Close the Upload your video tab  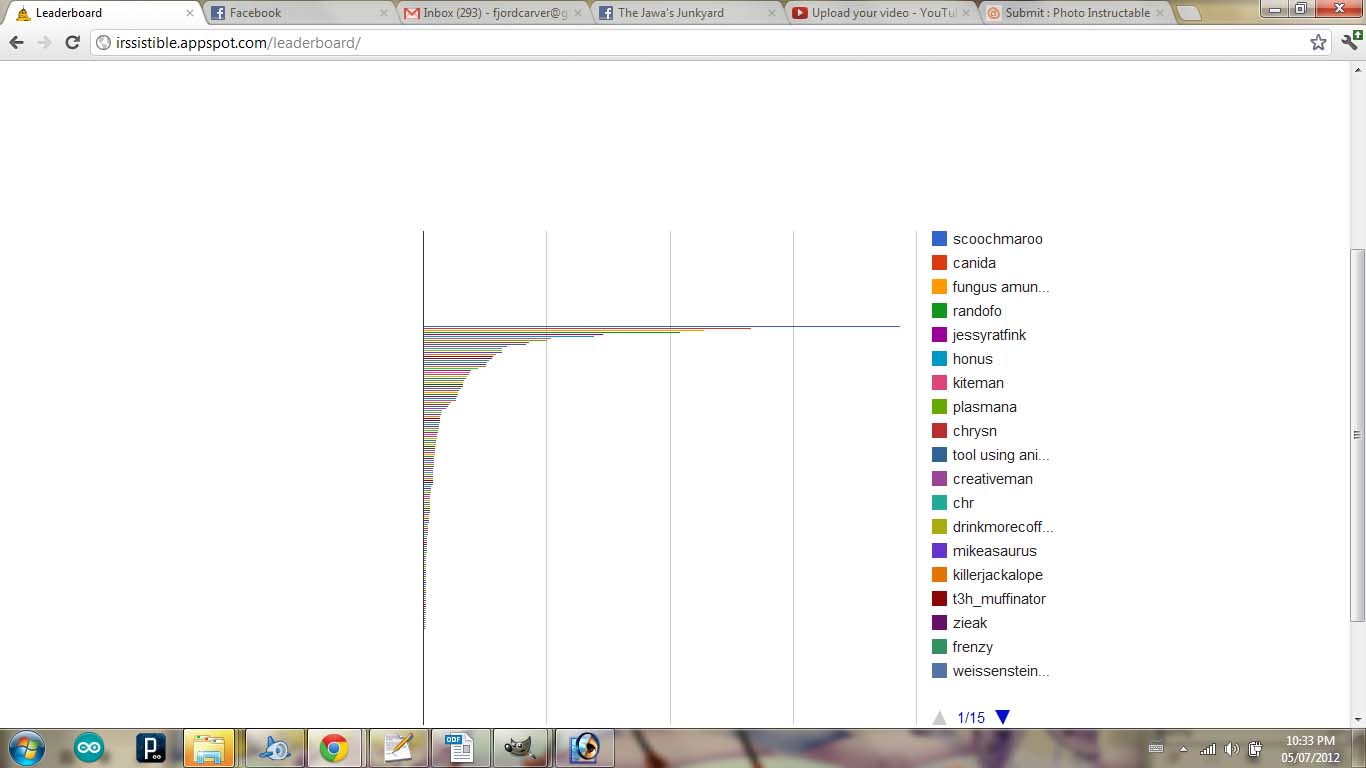coord(965,13)
